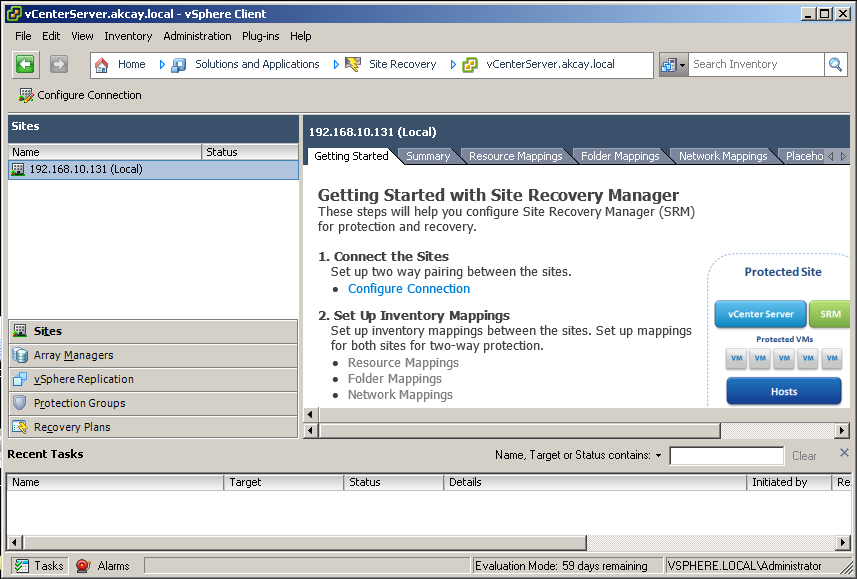Click the Alarms bell icon in status bar
This screenshot has width=857, height=579.
tap(83, 566)
